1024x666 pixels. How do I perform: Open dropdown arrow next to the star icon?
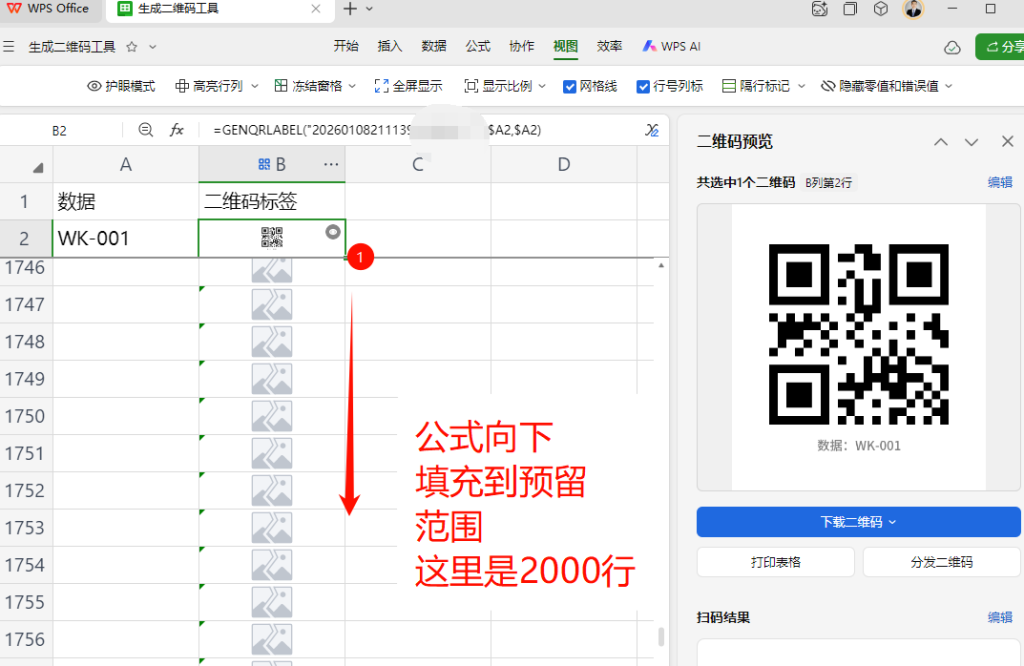coord(152,47)
